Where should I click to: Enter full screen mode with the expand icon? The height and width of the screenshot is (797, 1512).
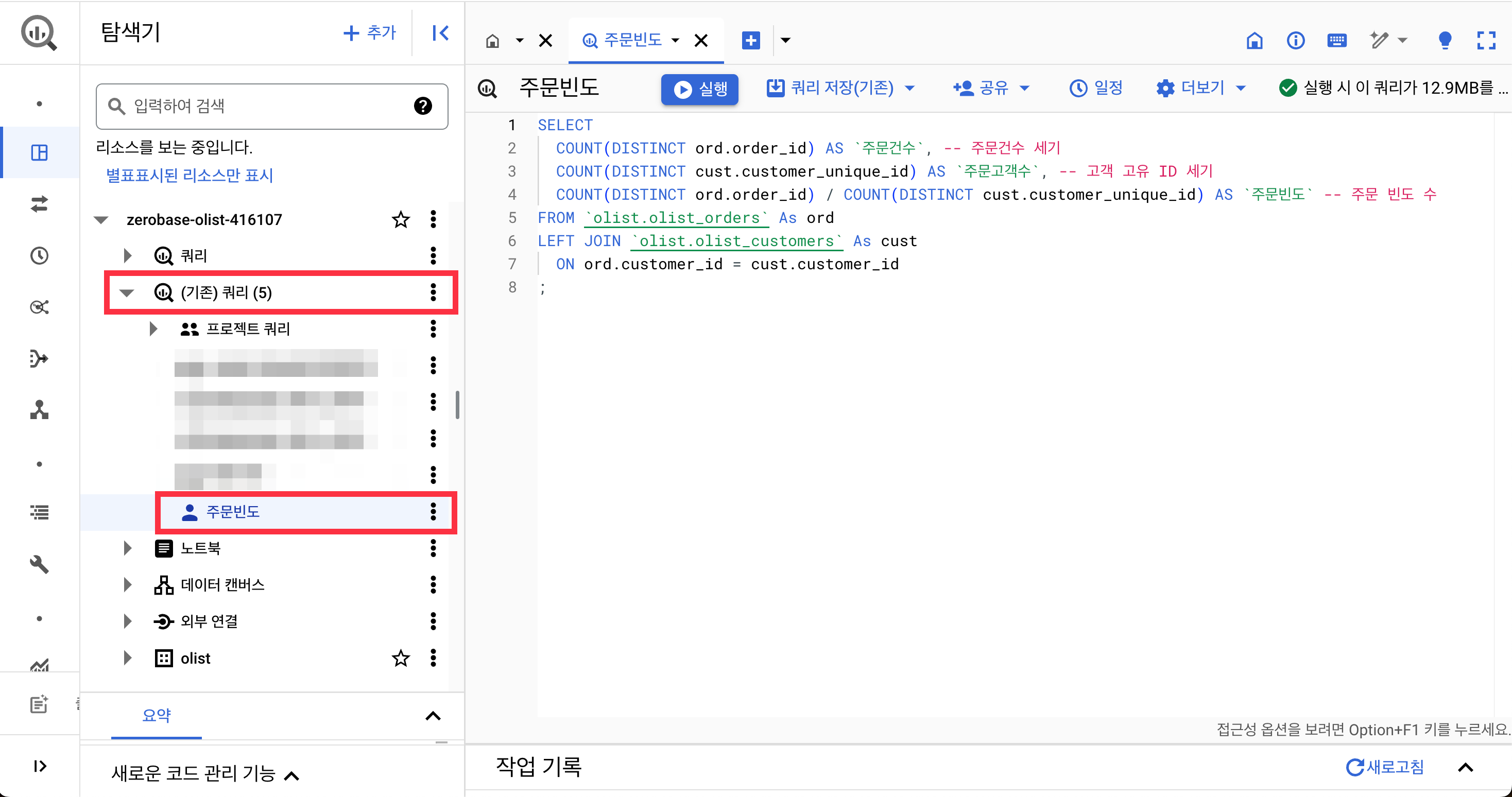click(1486, 41)
